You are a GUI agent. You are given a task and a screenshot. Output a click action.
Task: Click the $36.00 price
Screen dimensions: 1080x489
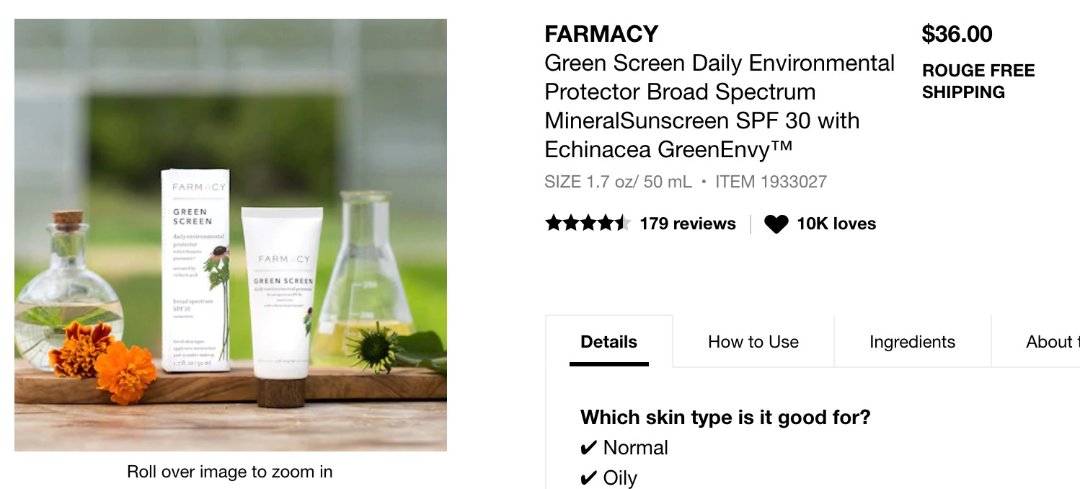click(x=957, y=34)
